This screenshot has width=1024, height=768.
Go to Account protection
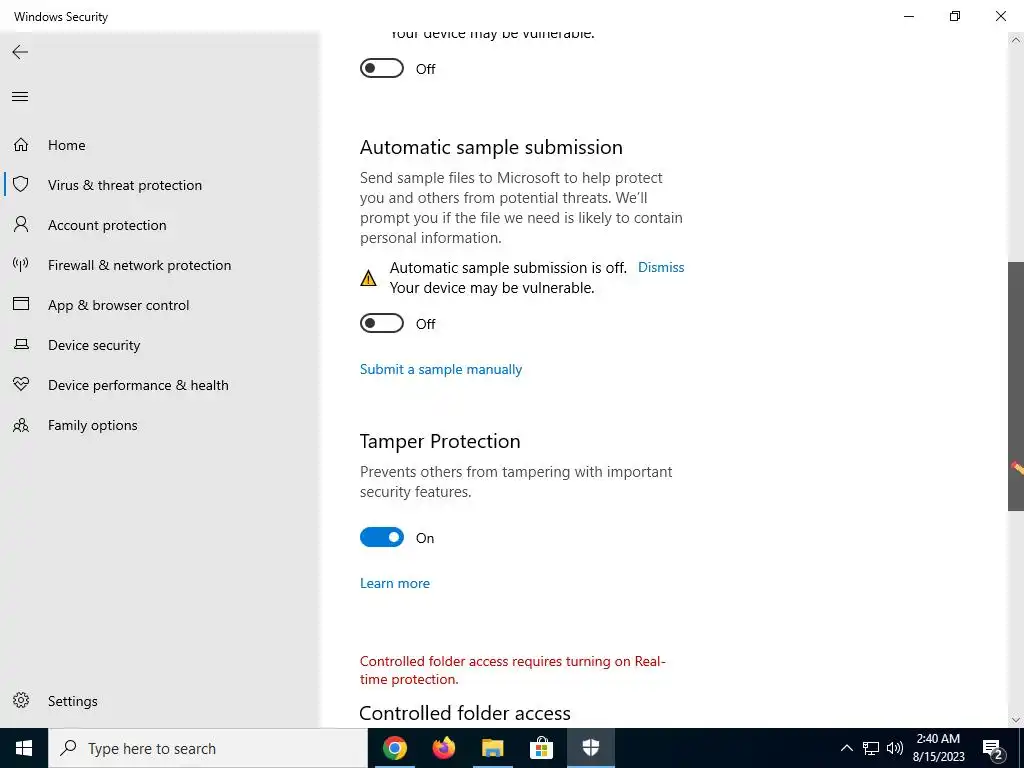[x=107, y=225]
